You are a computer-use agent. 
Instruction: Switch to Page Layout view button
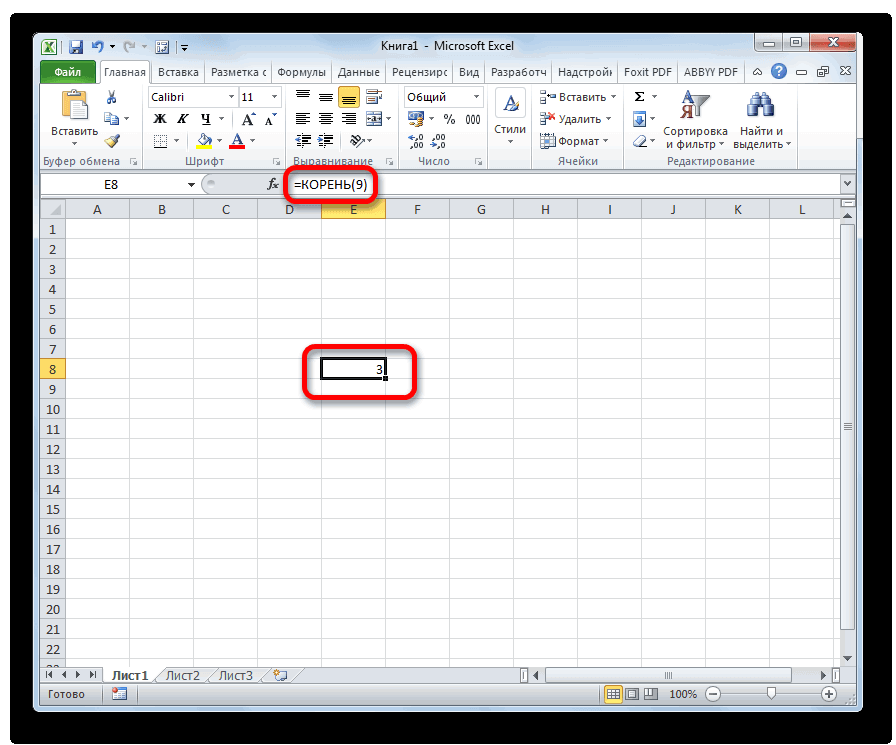tap(631, 694)
